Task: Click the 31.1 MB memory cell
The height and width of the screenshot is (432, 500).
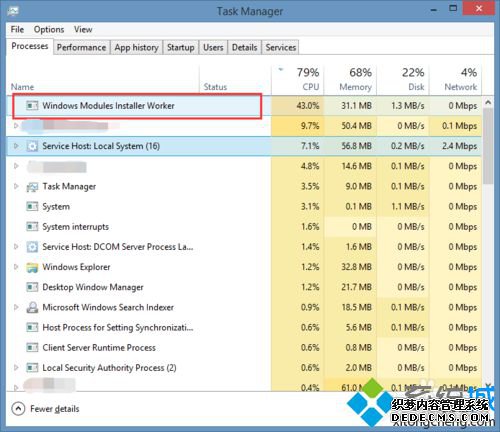Action: [350, 106]
